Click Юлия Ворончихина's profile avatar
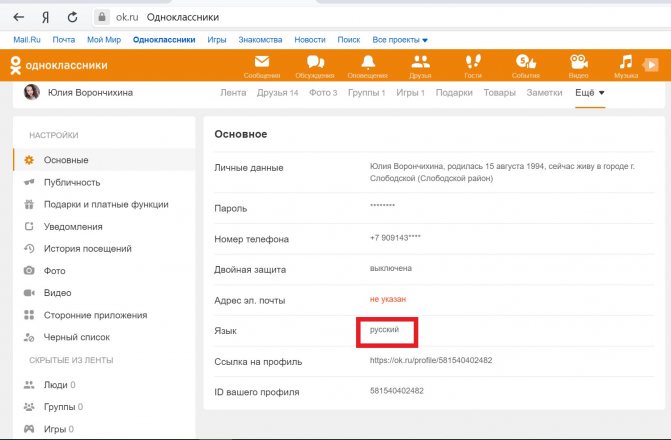The height and width of the screenshot is (440, 671). pos(32,92)
